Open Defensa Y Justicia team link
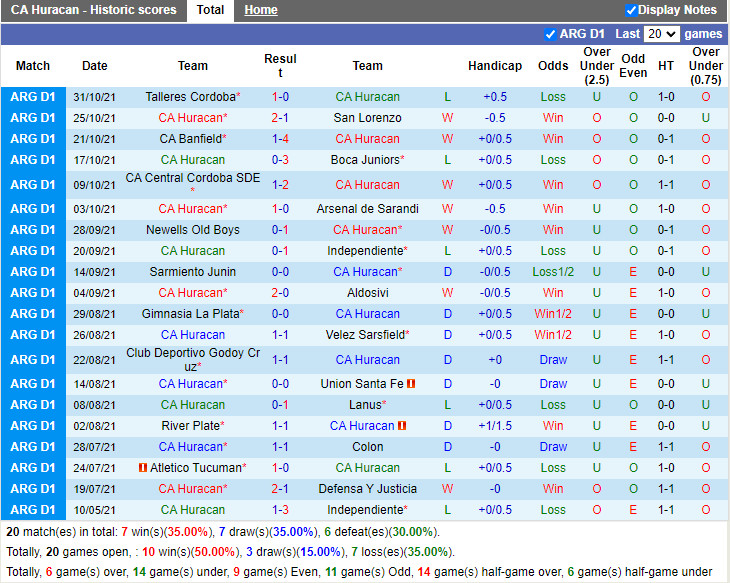Image resolution: width=730 pixels, height=583 pixels. point(367,489)
